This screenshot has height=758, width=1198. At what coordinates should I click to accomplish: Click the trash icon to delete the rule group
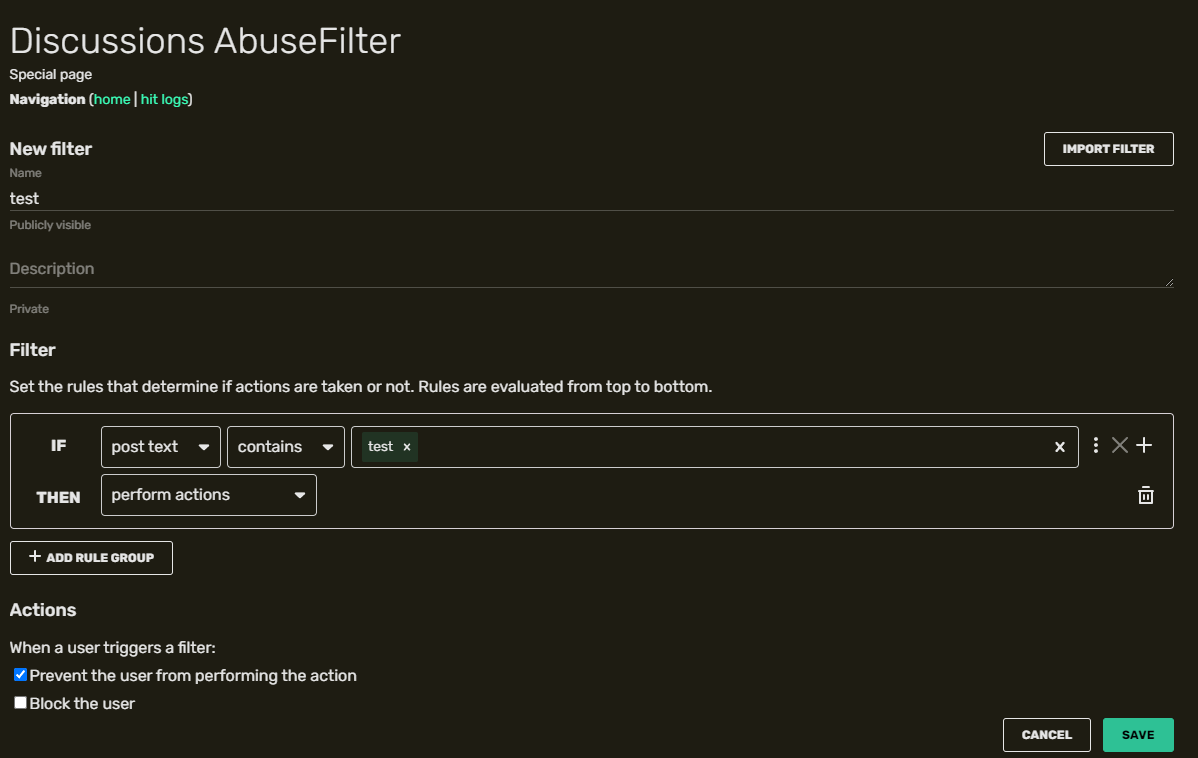tap(1146, 495)
